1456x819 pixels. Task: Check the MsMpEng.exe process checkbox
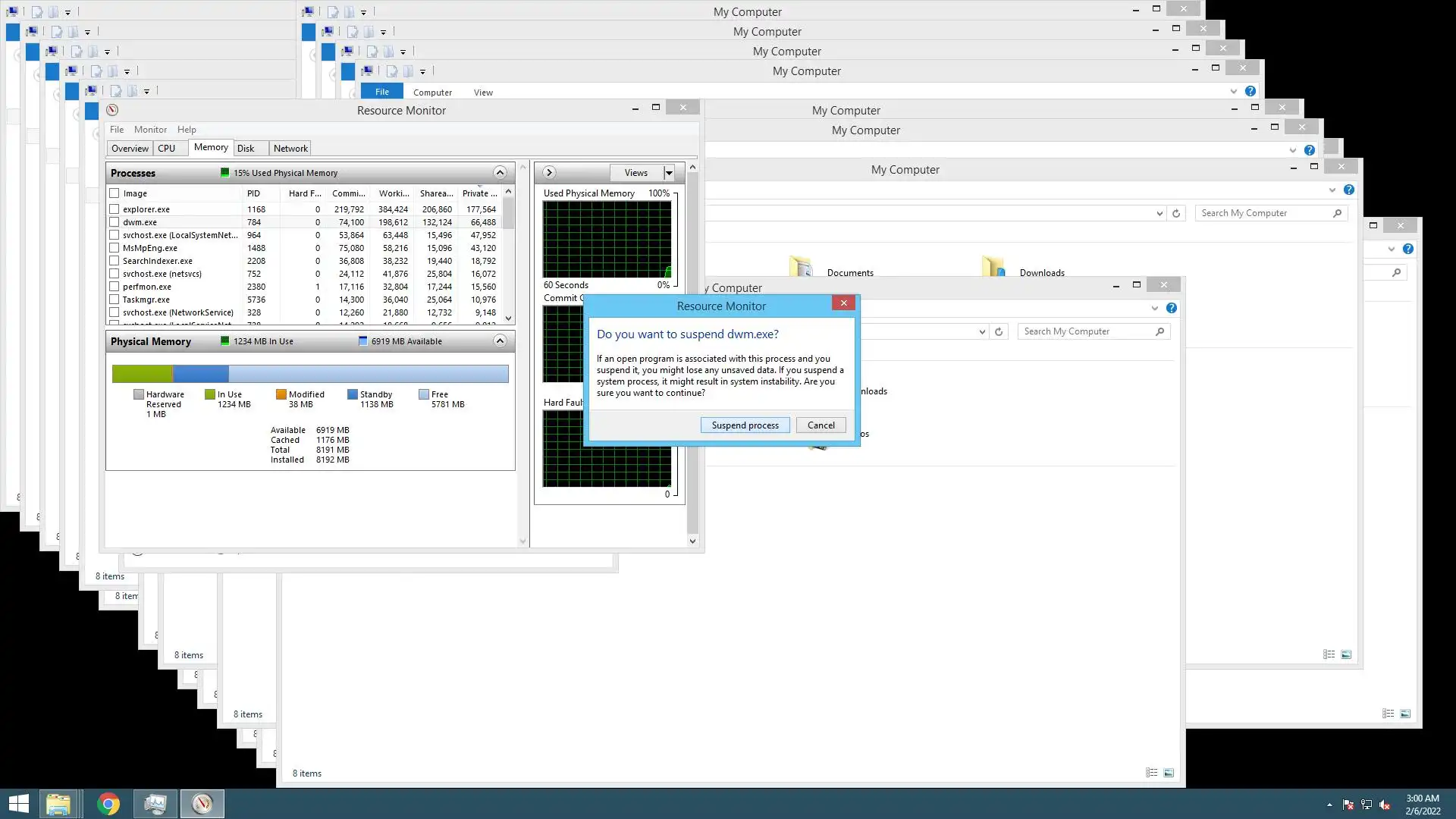(x=115, y=248)
